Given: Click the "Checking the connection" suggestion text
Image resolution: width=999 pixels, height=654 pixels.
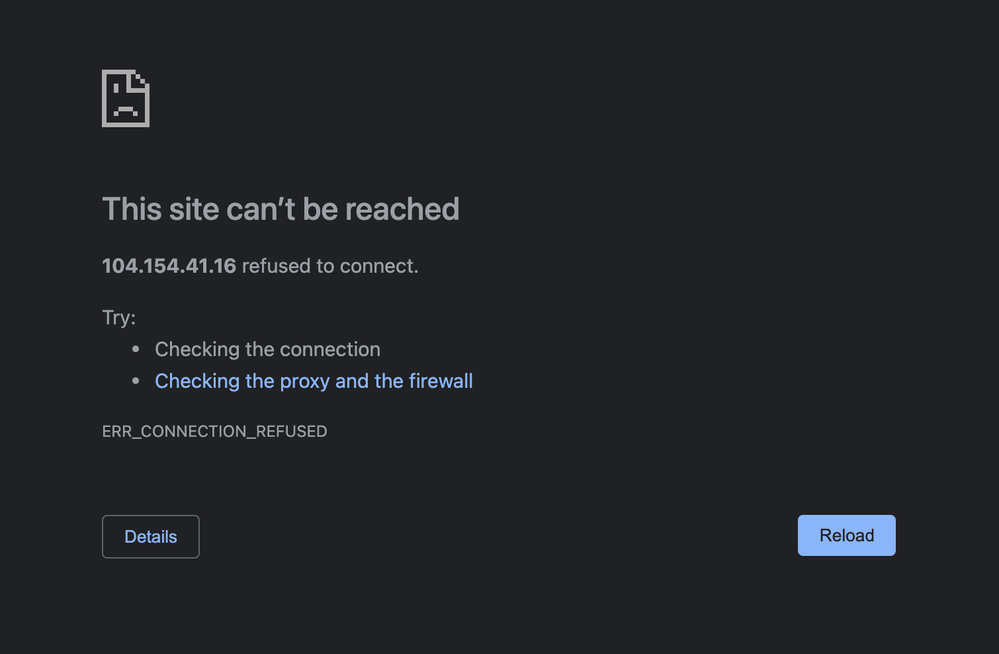Looking at the screenshot, I should click(268, 349).
